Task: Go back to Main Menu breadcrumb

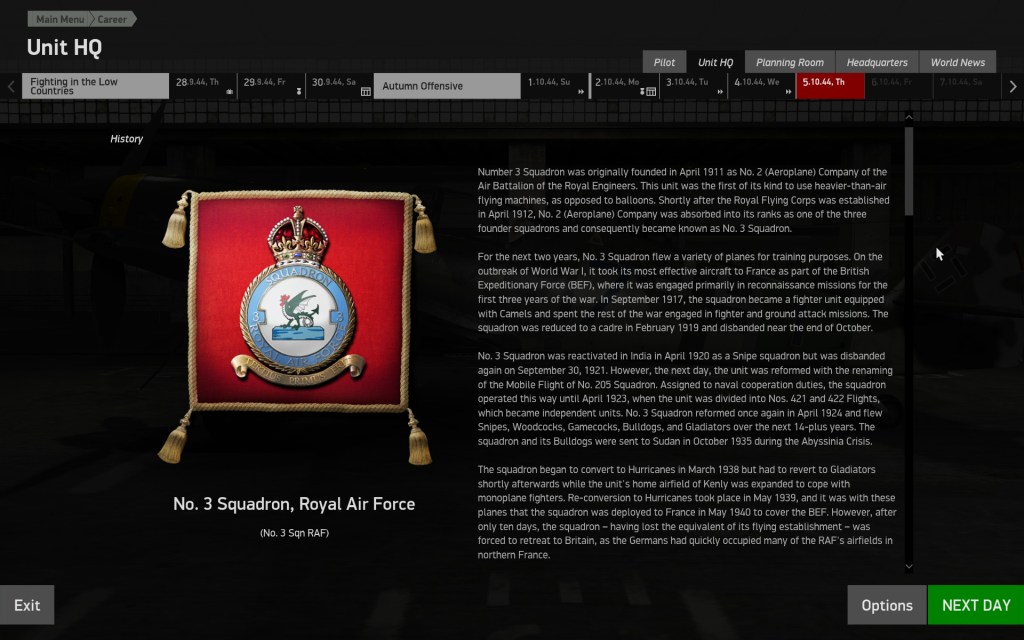Action: click(x=60, y=19)
